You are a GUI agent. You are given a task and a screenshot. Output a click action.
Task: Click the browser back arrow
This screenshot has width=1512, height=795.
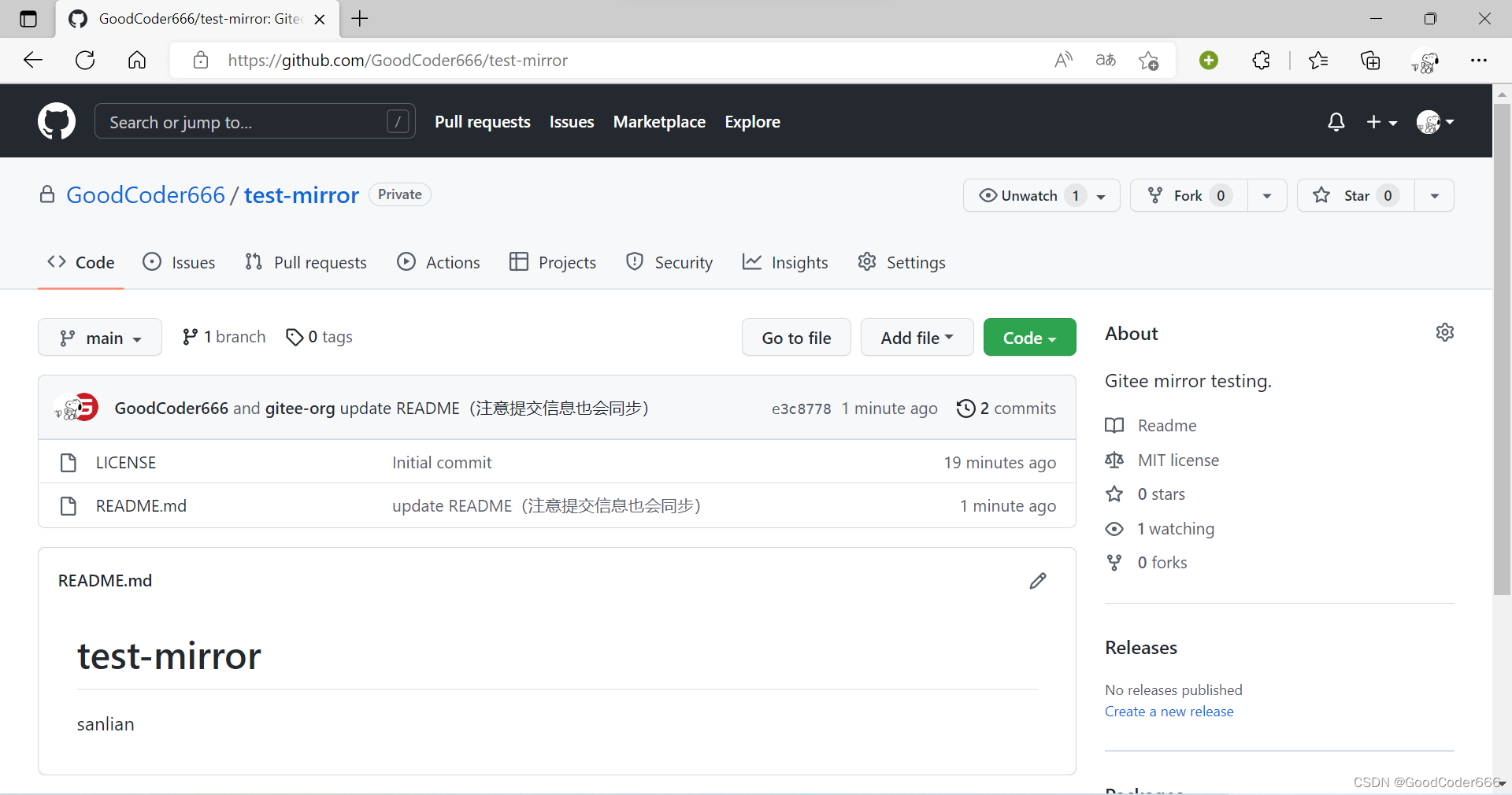33,61
